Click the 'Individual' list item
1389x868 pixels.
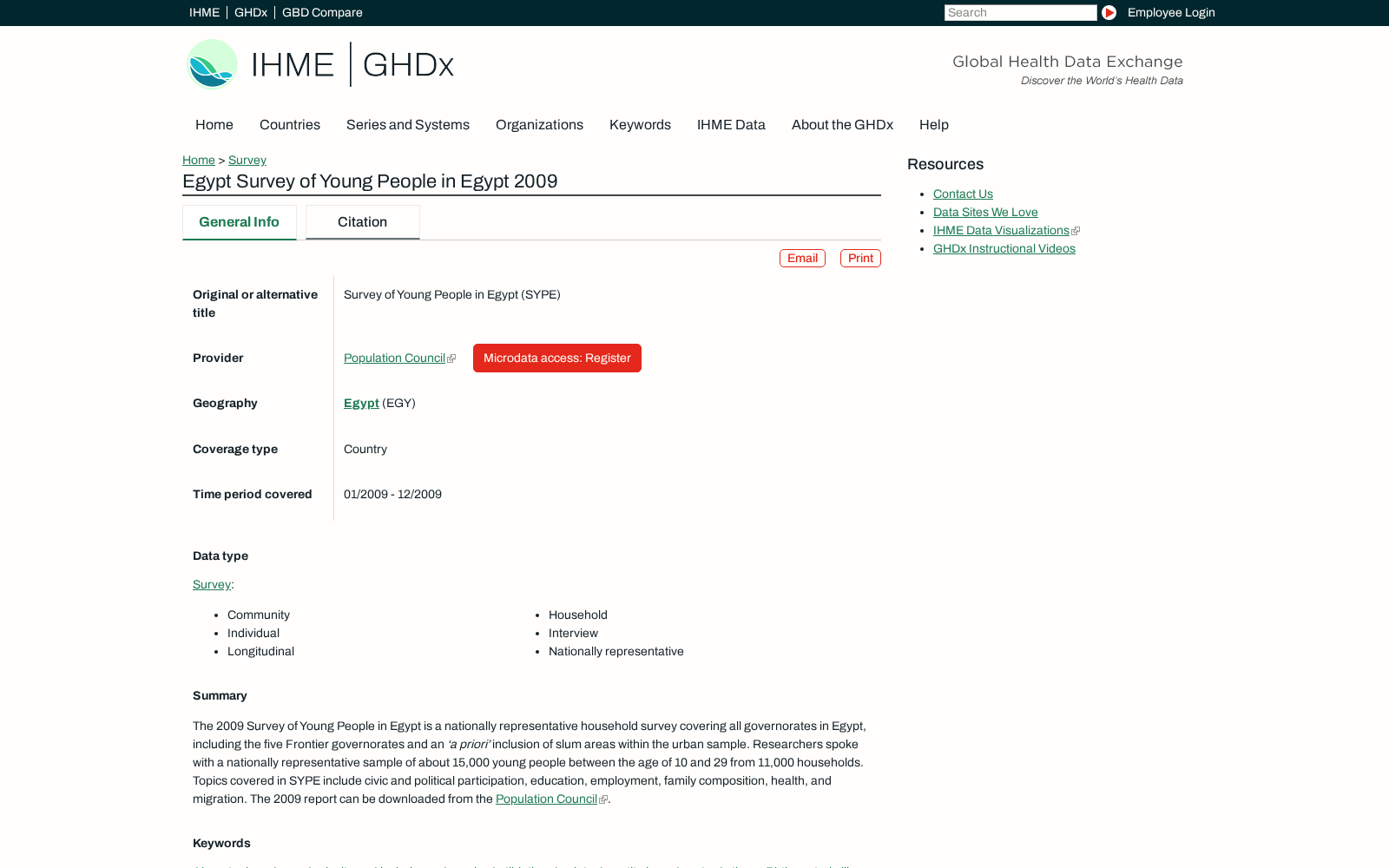(253, 633)
